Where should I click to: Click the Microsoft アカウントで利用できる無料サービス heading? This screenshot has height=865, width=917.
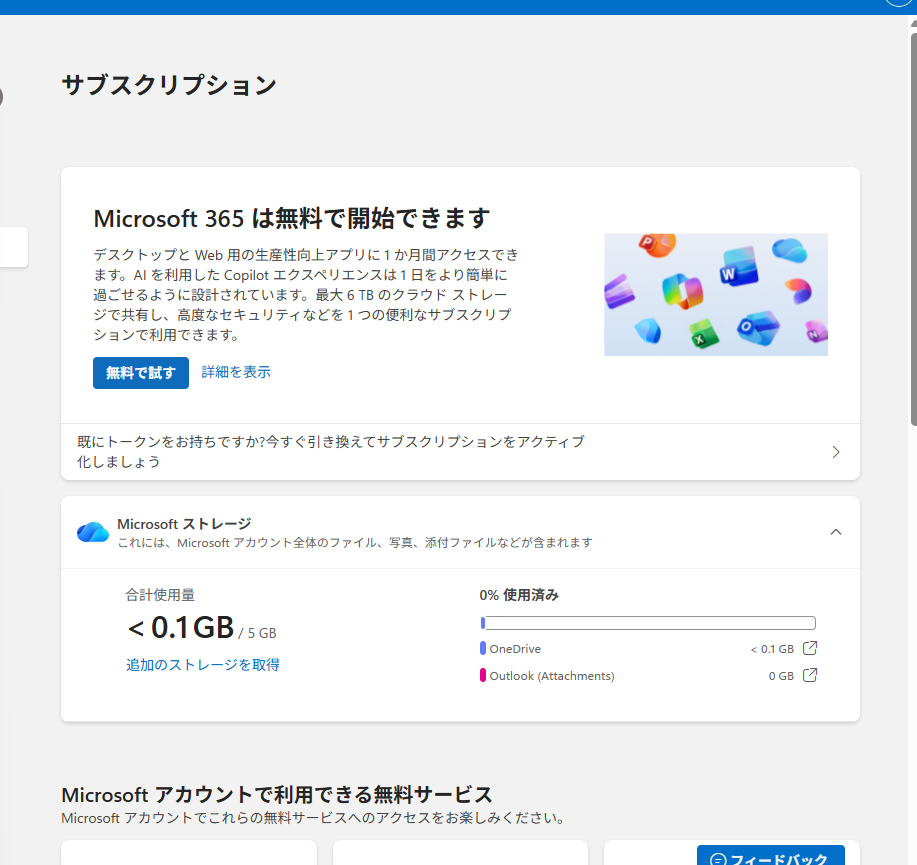coord(277,795)
